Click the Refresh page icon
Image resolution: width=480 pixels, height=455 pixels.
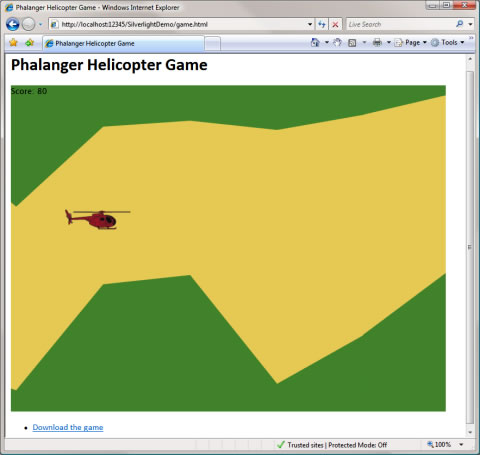click(x=321, y=24)
